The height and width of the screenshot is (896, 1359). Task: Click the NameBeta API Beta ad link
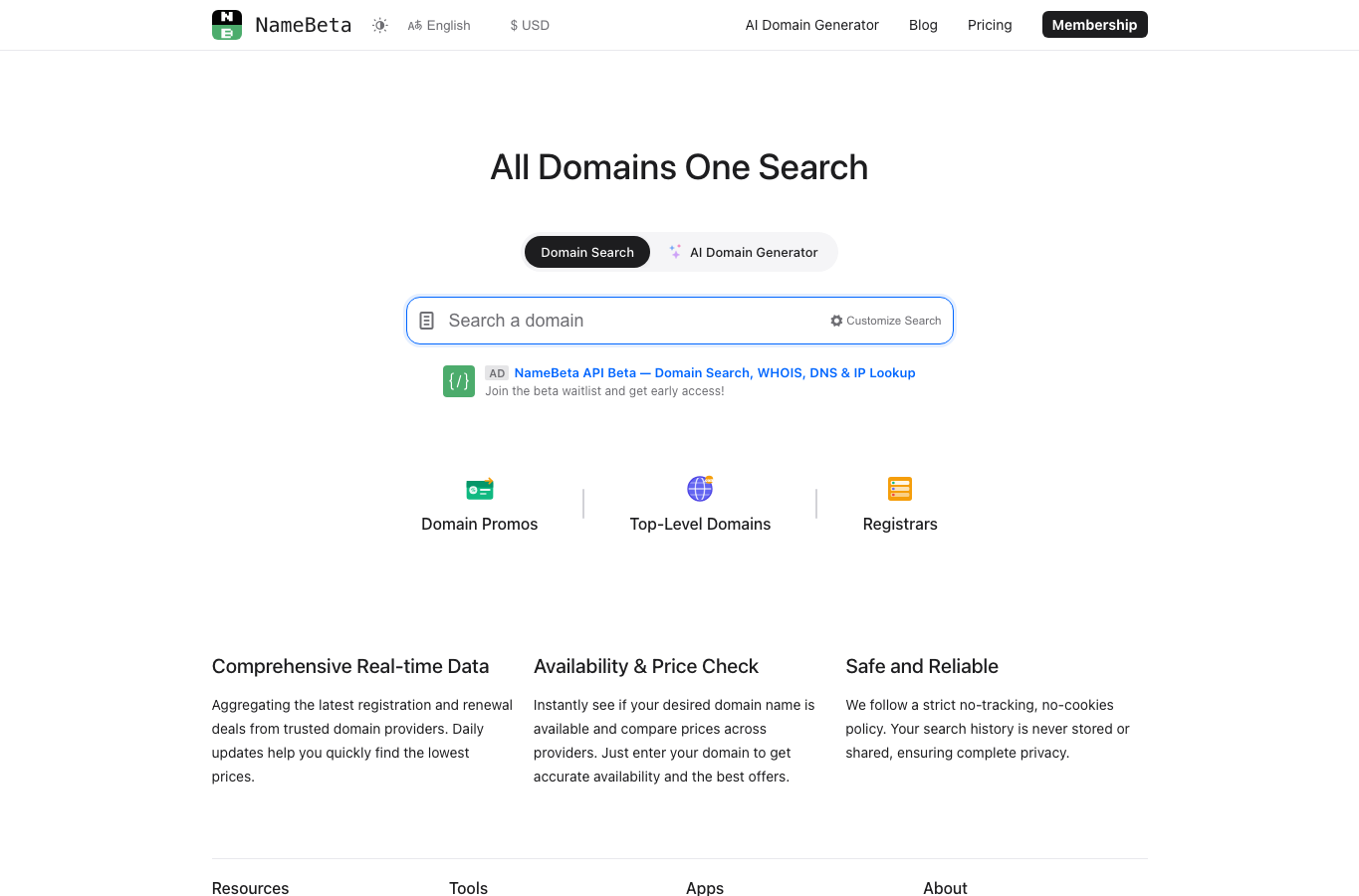tap(715, 372)
